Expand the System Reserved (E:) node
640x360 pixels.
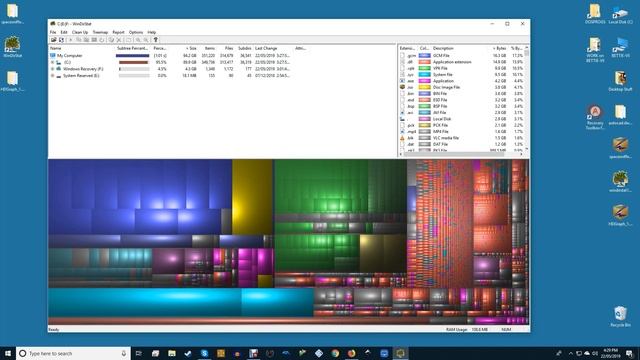52,76
